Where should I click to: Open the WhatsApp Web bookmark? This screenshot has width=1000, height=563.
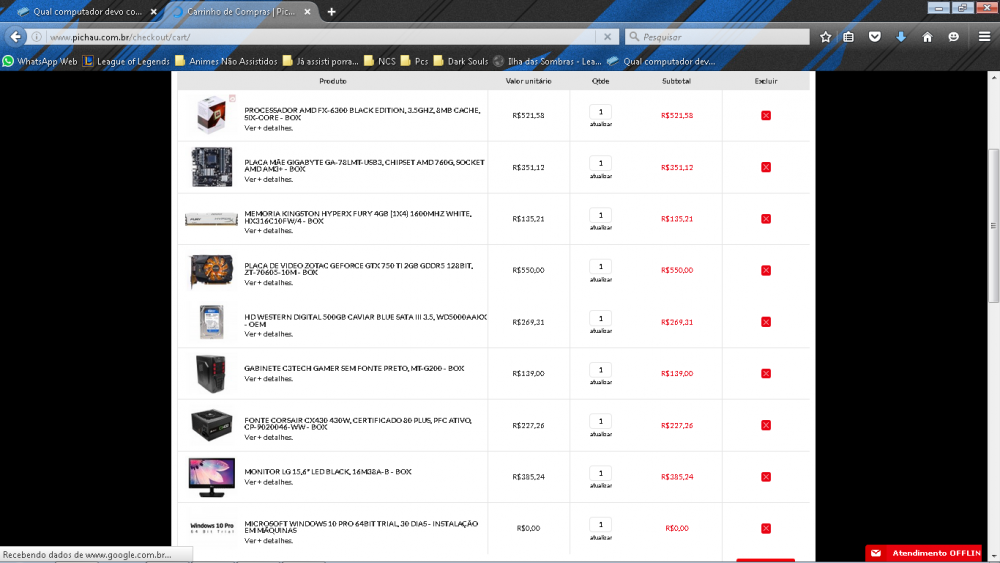[40, 61]
